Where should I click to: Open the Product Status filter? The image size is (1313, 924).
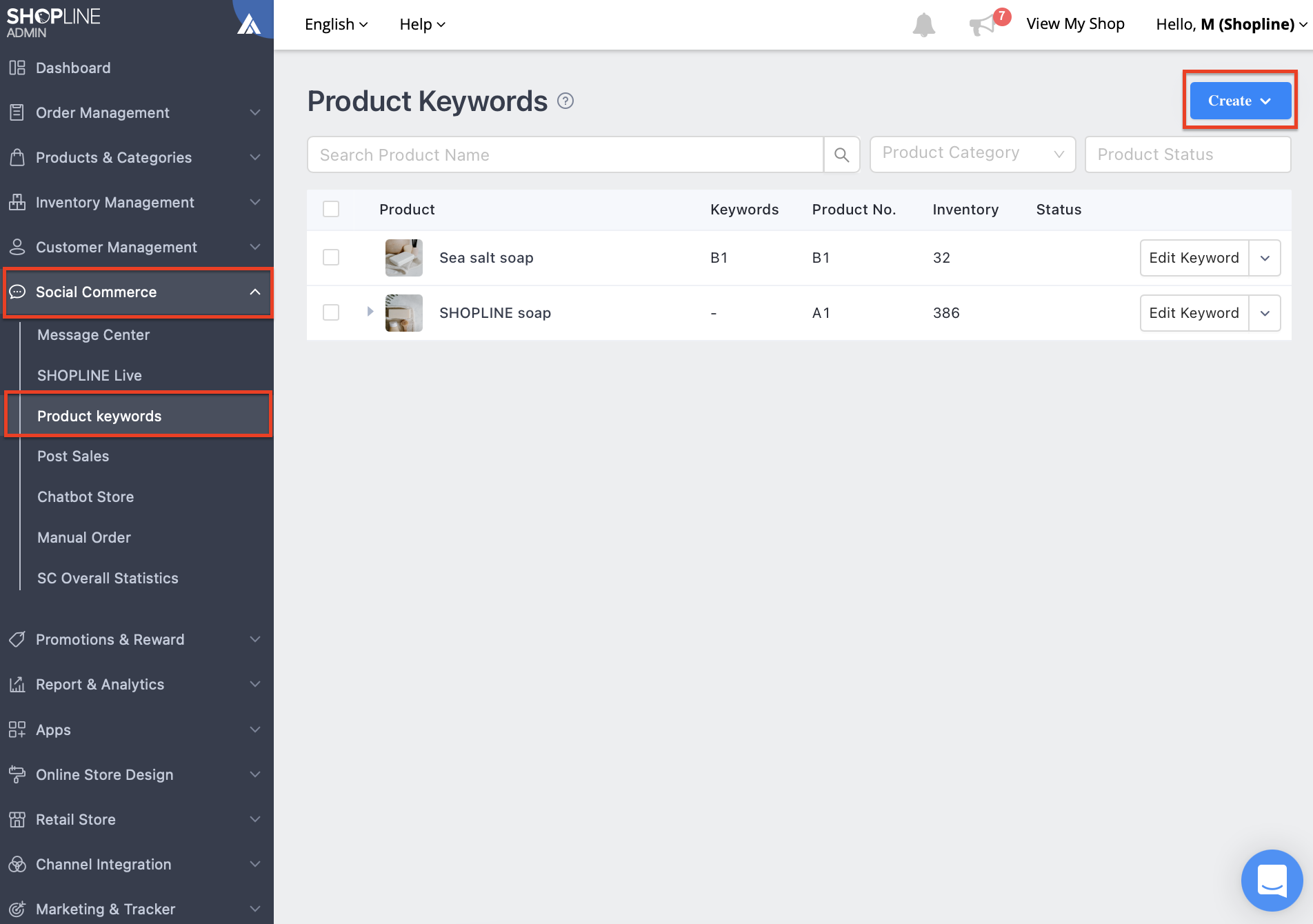[1187, 154]
